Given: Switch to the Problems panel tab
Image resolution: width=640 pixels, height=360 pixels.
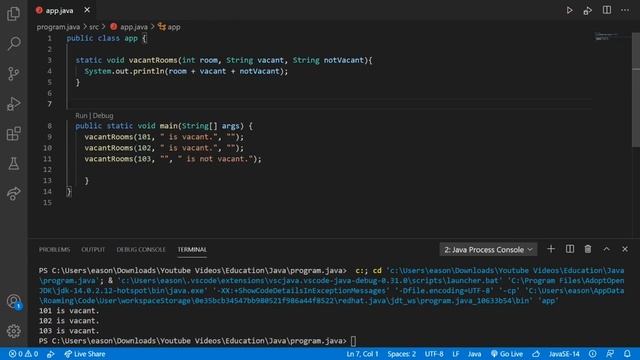Looking at the screenshot, I should click(54, 249).
